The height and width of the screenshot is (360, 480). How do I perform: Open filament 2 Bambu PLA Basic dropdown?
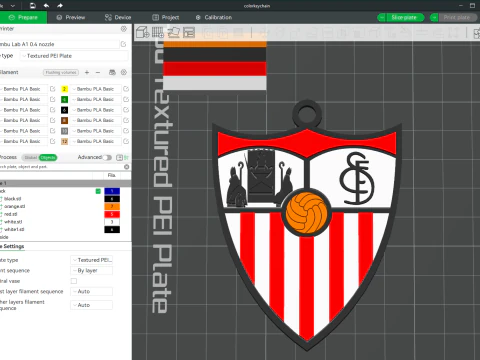(x=95, y=89)
